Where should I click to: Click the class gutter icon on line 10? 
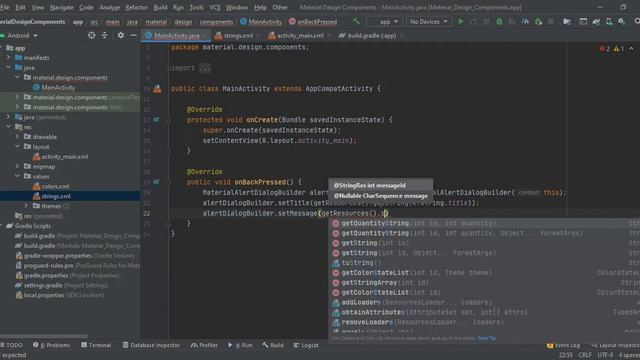tap(157, 89)
